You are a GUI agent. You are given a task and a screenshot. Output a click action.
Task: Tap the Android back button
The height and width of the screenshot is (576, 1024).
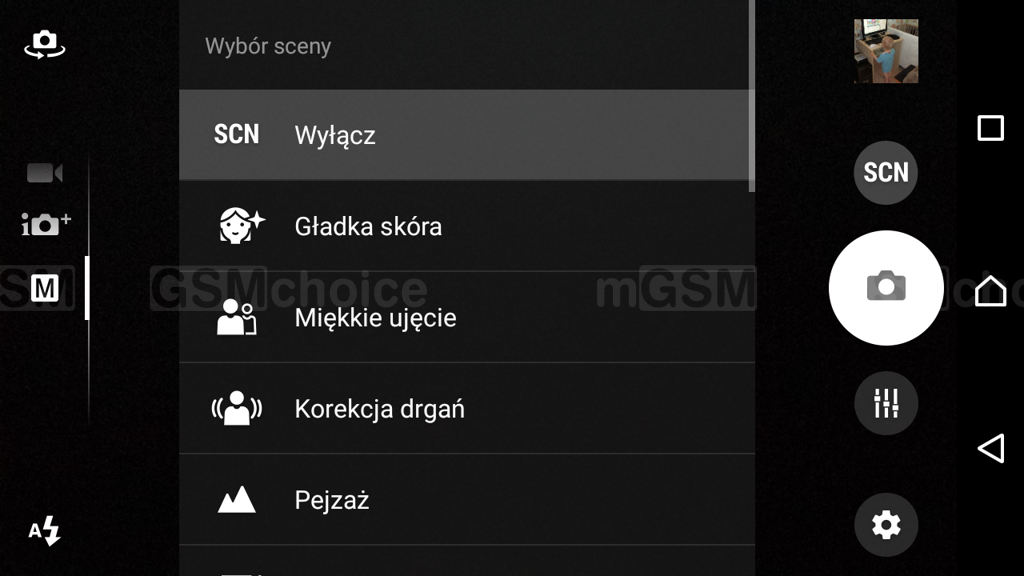coord(991,448)
